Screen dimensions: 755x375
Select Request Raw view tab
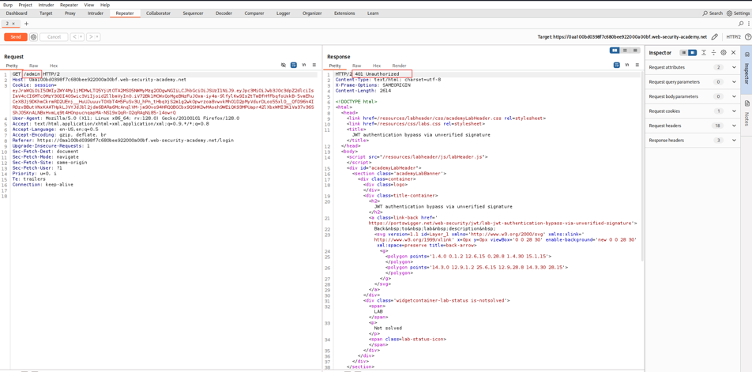(33, 65)
